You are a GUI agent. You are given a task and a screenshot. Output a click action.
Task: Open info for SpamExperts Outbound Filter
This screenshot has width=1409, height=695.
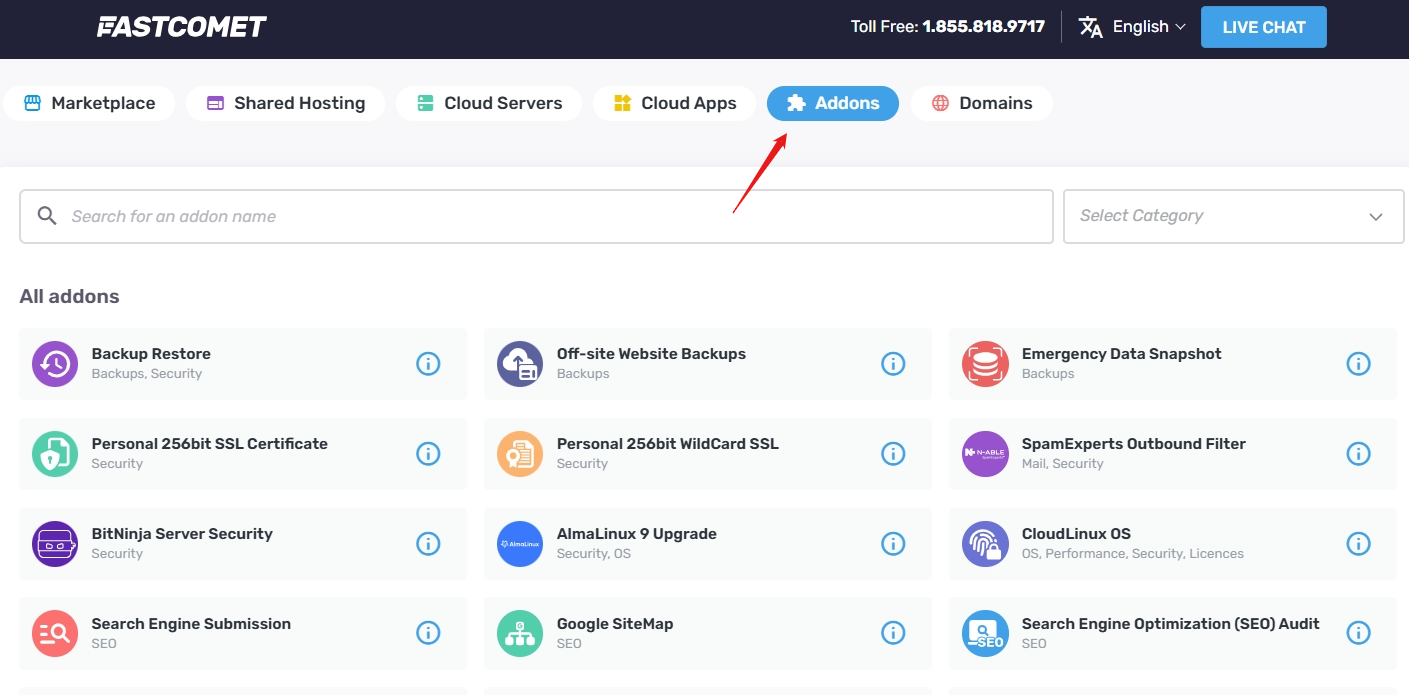click(1358, 454)
